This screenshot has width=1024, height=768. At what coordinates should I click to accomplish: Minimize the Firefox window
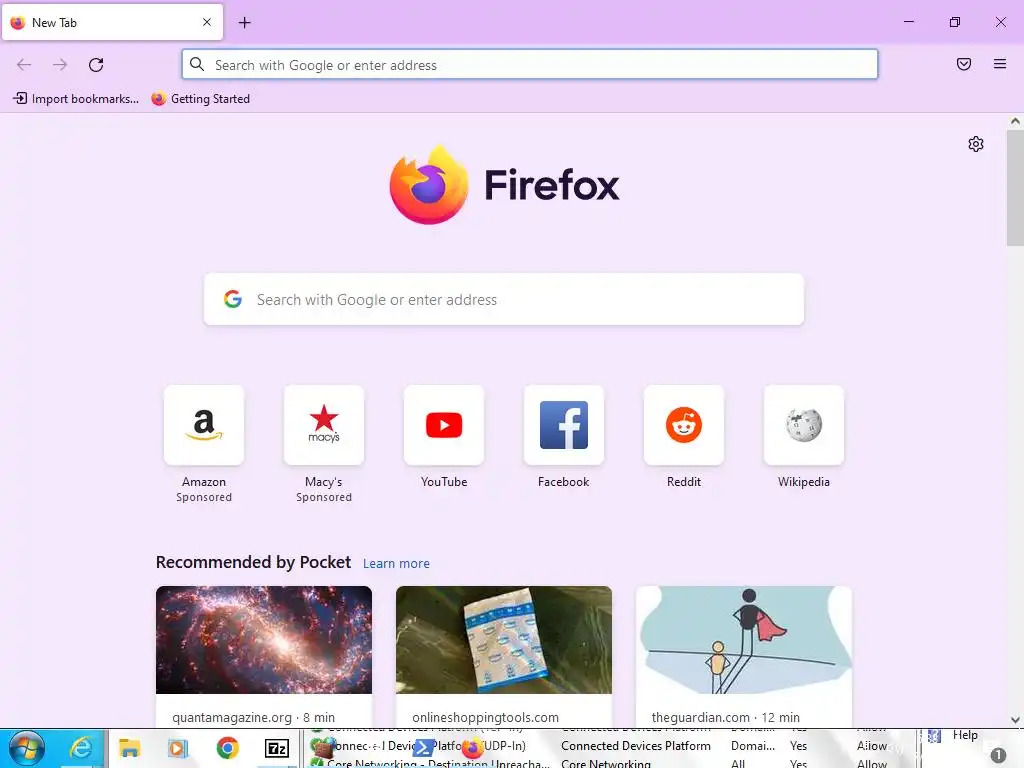[908, 22]
